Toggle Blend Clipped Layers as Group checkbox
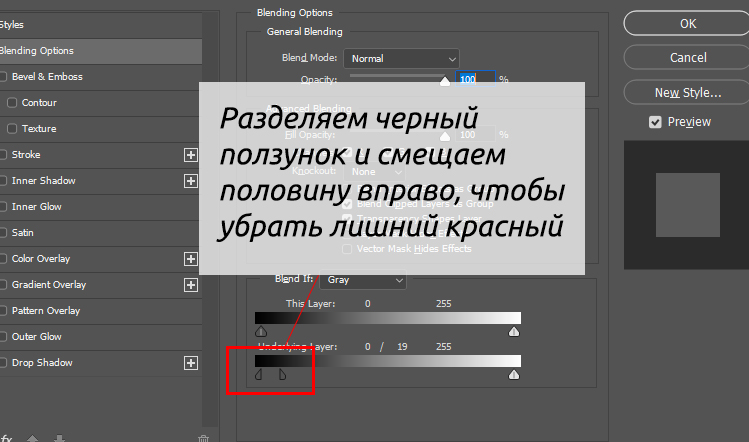The image size is (749, 442). coord(347,204)
